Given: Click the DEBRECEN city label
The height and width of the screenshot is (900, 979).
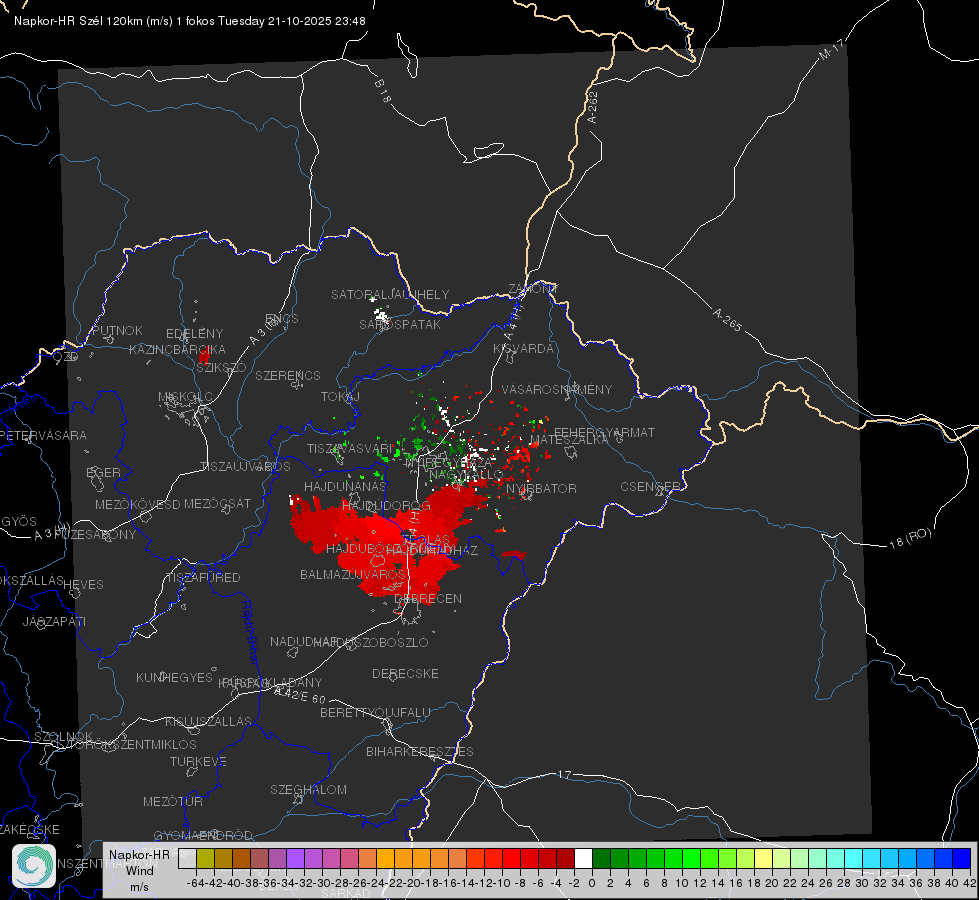Looking at the screenshot, I should [428, 598].
